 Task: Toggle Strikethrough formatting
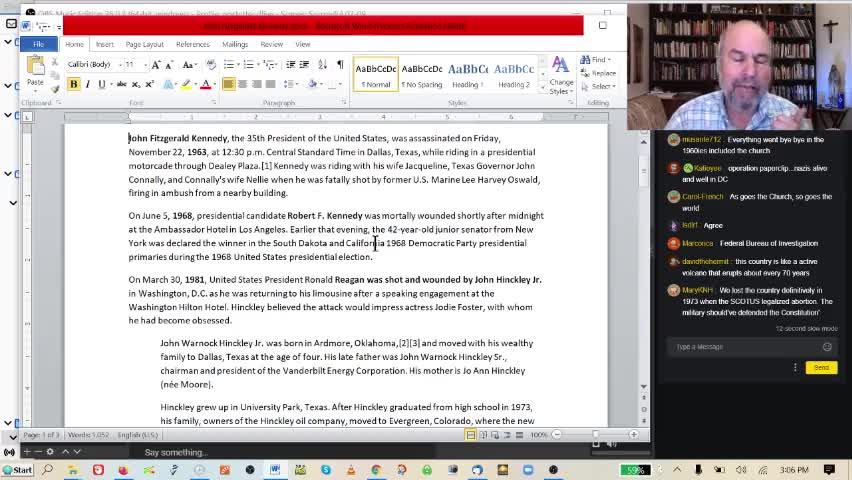pos(121,84)
